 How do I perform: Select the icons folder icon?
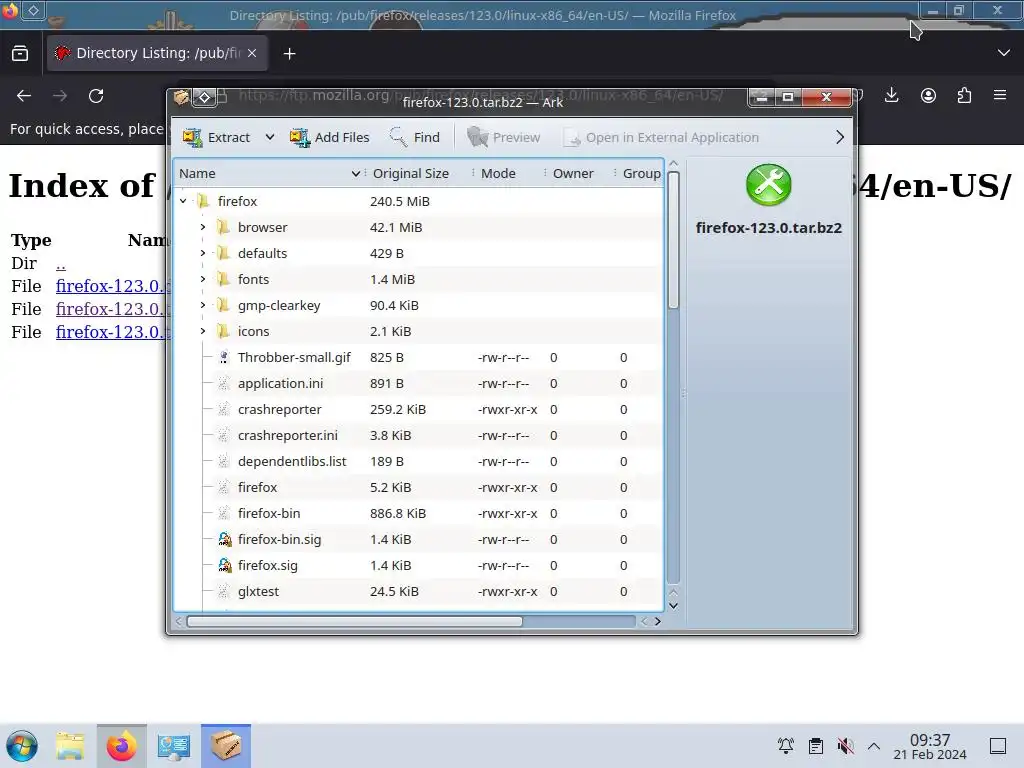224,331
